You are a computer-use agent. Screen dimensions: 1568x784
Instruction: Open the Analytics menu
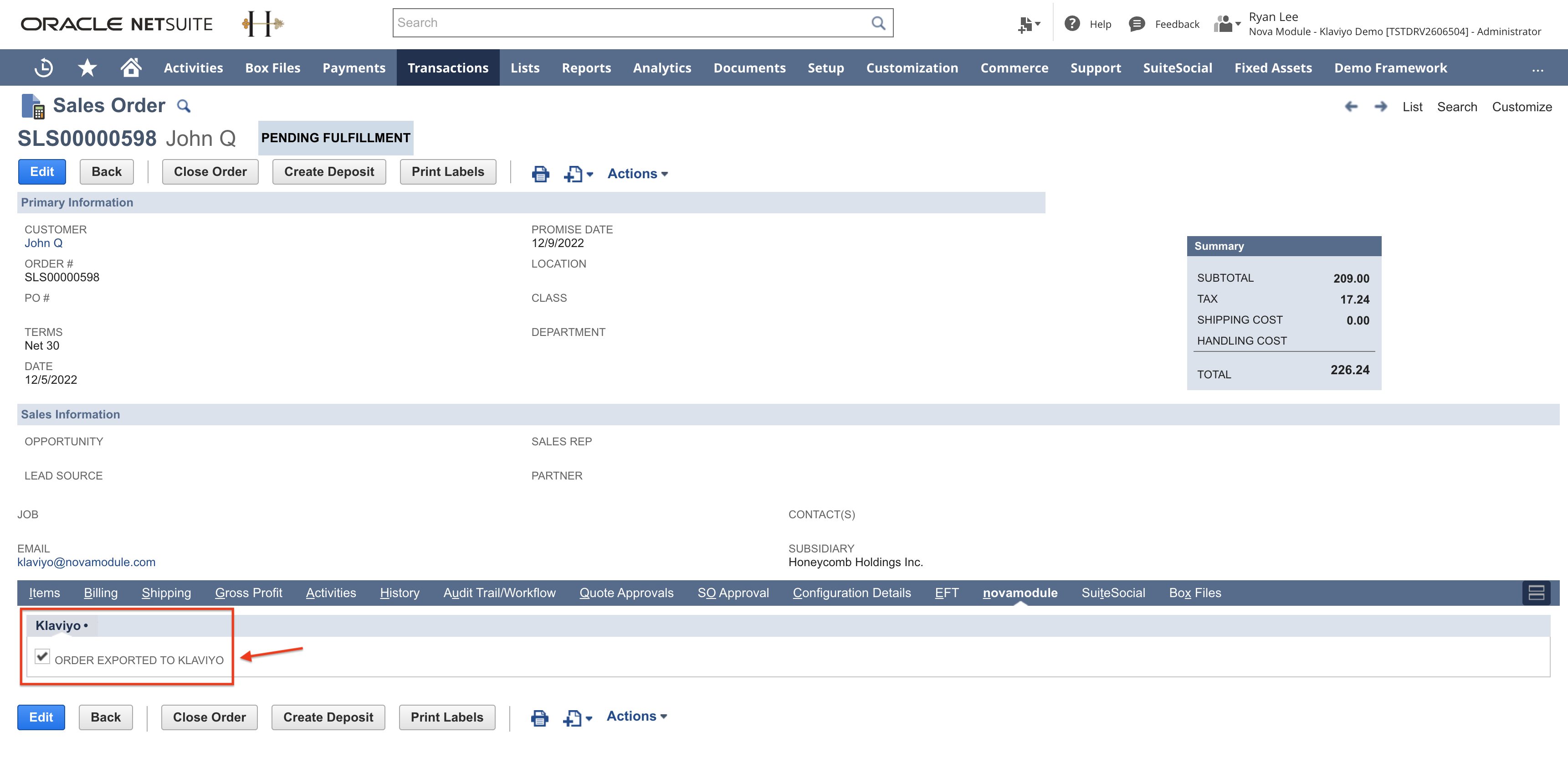point(661,67)
